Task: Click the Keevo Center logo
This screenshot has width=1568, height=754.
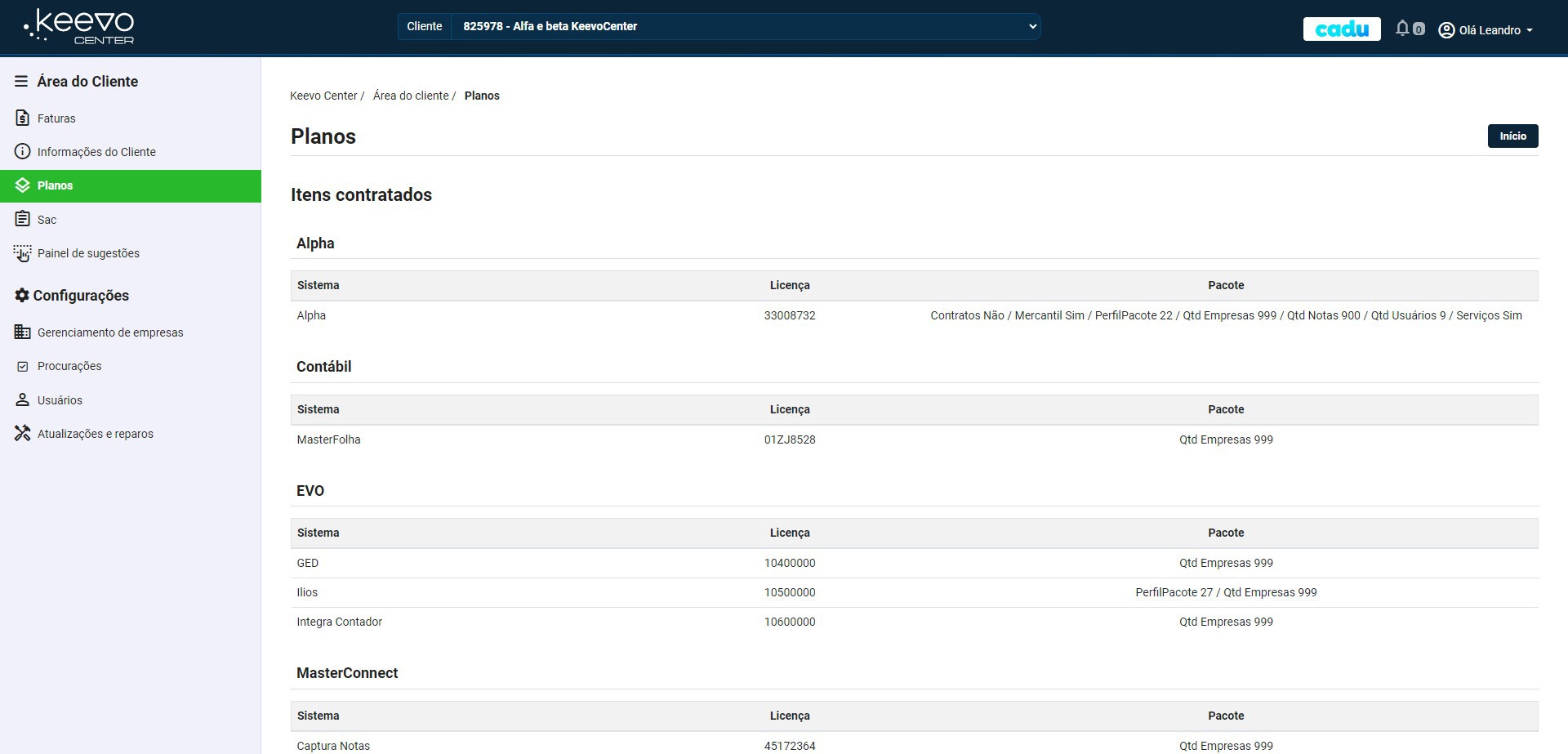Action: tap(79, 28)
